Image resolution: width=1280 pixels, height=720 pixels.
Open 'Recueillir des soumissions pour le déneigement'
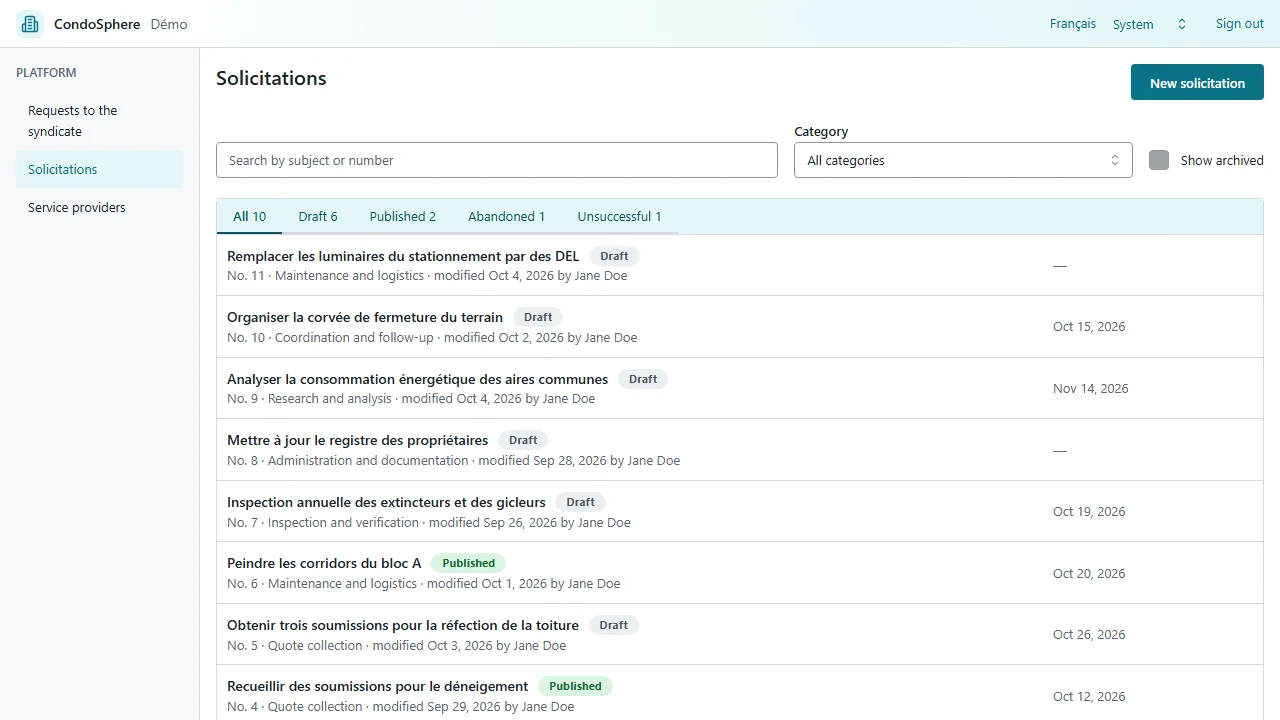point(377,686)
